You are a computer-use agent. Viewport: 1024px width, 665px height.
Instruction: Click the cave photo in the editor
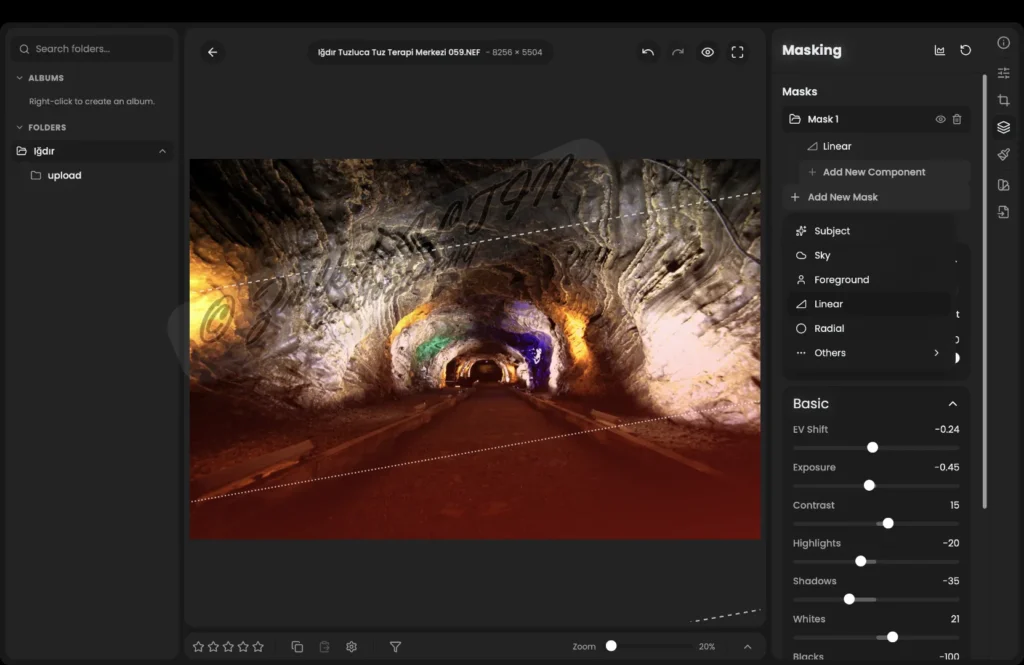475,349
